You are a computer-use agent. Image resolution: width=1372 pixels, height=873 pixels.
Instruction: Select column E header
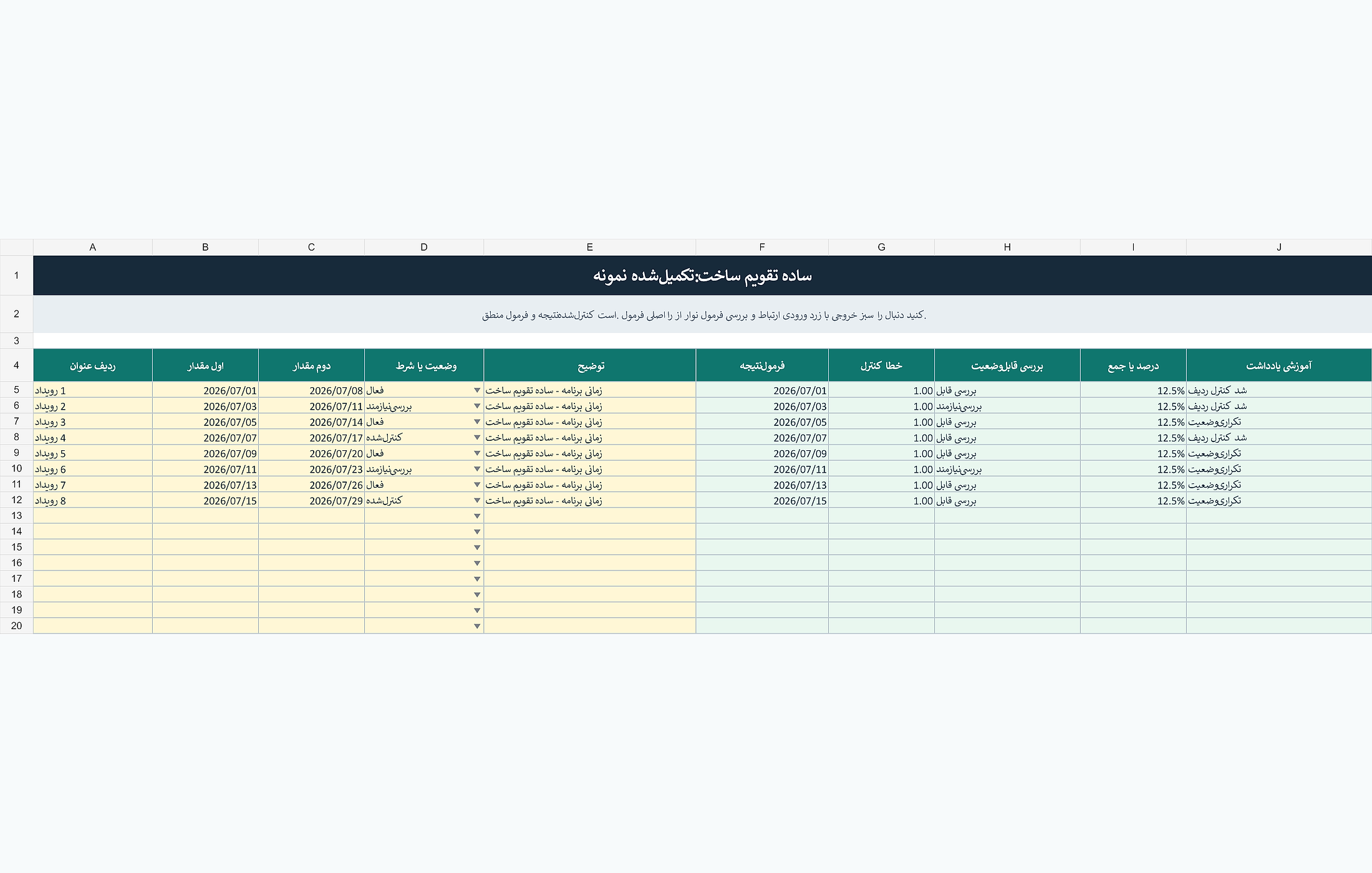(589, 247)
